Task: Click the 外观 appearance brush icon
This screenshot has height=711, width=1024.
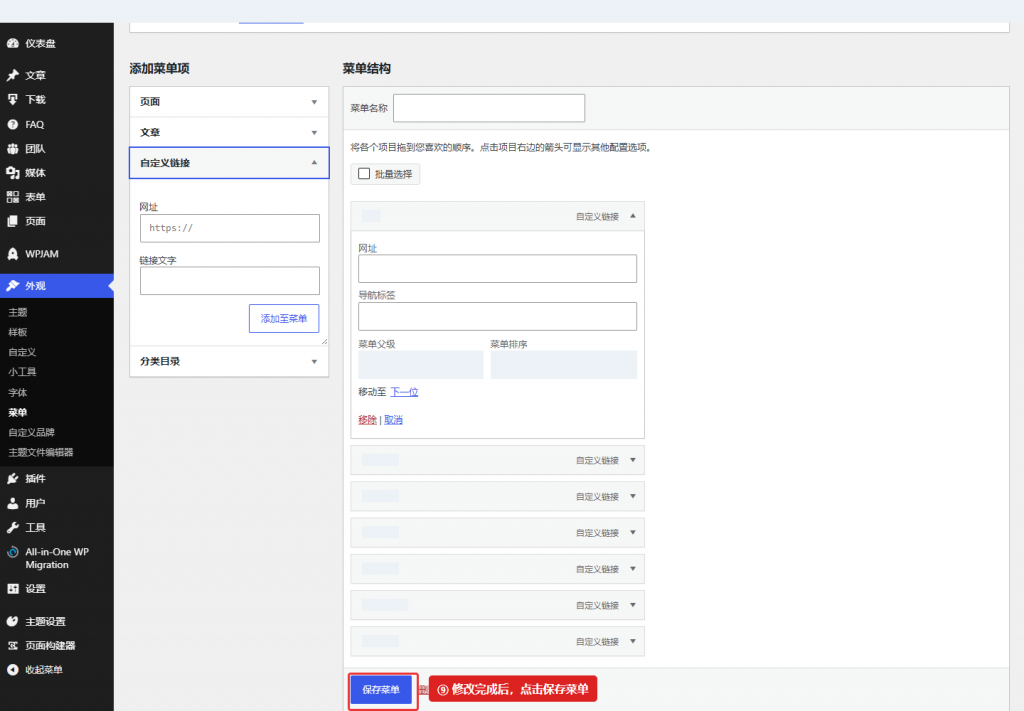Action: click(x=12, y=285)
